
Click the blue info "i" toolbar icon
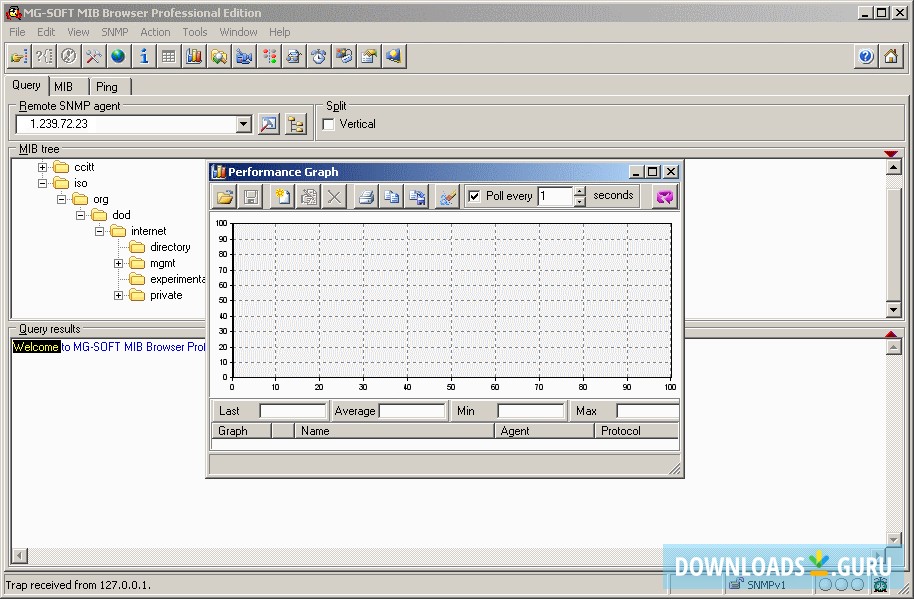pyautogui.click(x=143, y=57)
